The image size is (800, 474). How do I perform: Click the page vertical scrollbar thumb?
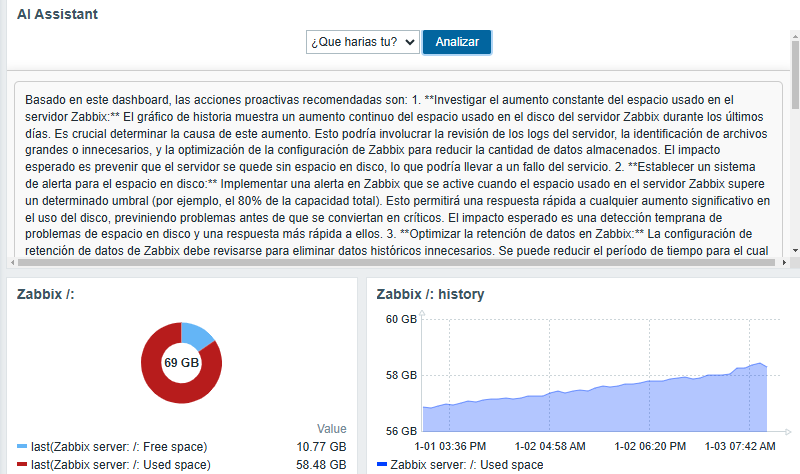[x=795, y=75]
